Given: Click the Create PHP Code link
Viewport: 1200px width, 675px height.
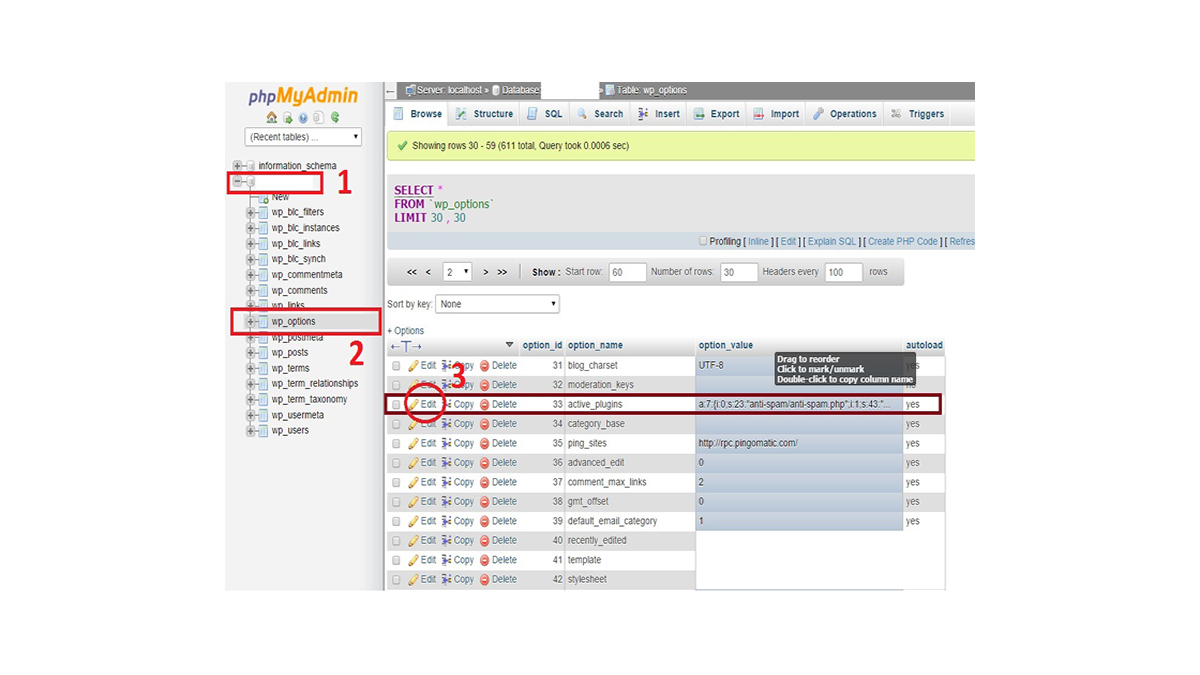Looking at the screenshot, I should (903, 241).
